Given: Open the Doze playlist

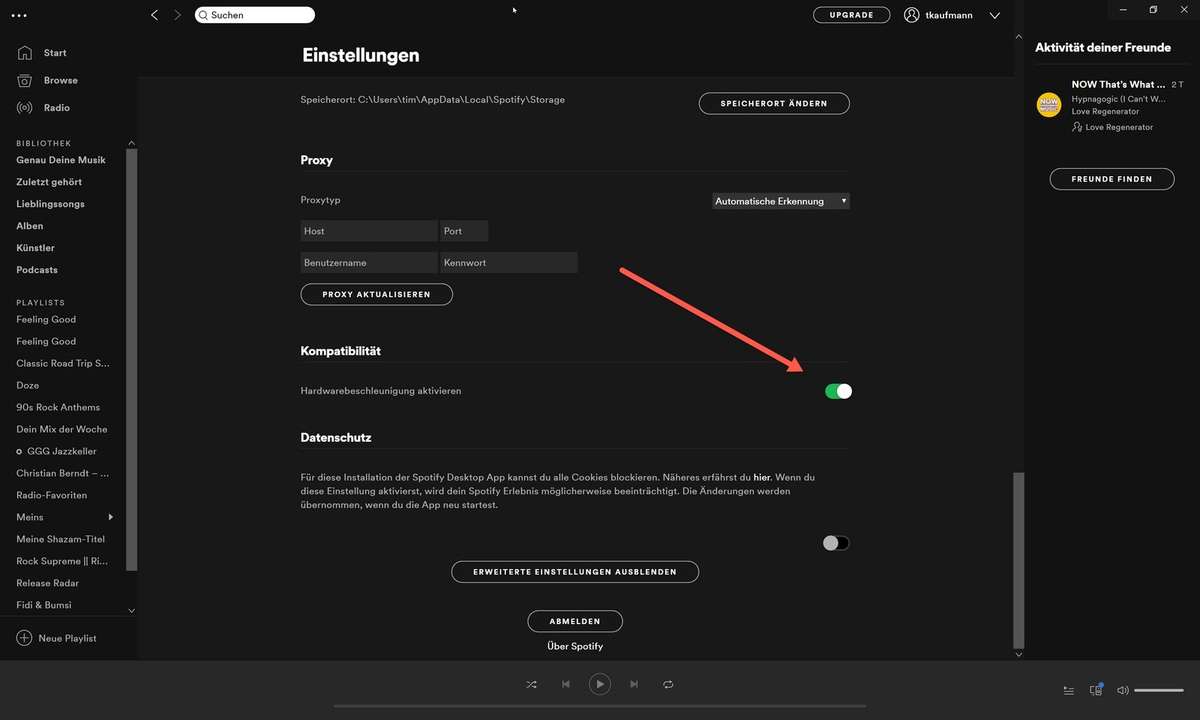Looking at the screenshot, I should coord(28,385).
